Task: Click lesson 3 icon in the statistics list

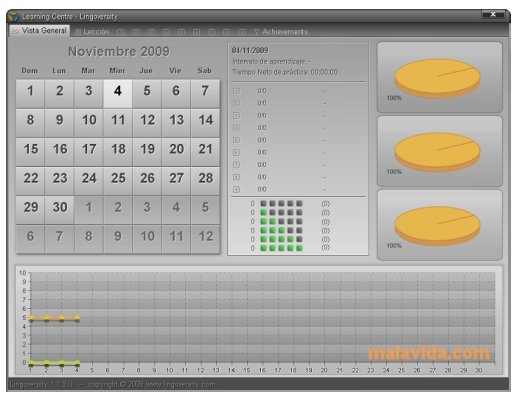Action: 236,115
